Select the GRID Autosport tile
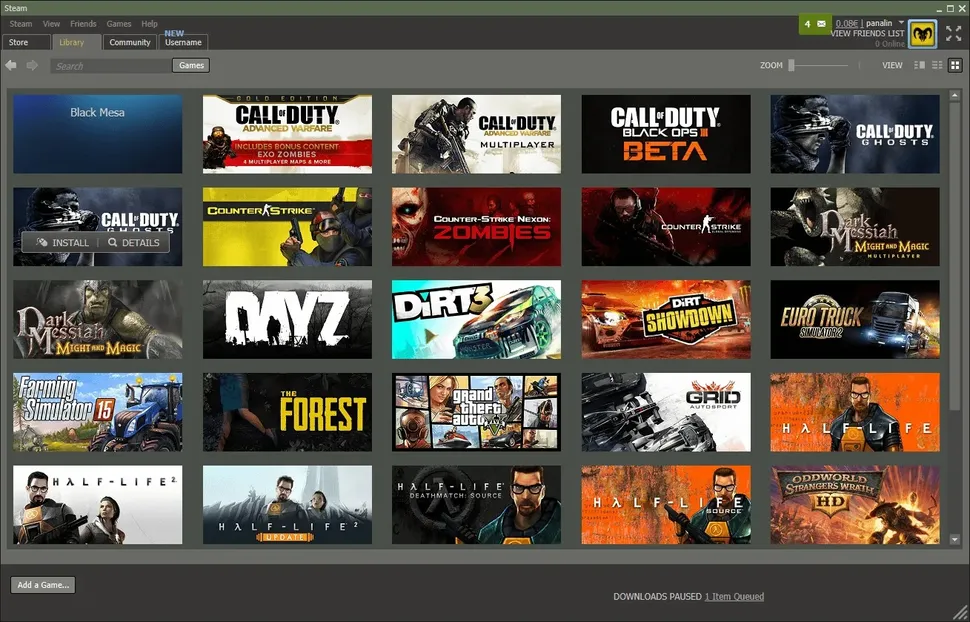This screenshot has height=622, width=970. tap(666, 412)
